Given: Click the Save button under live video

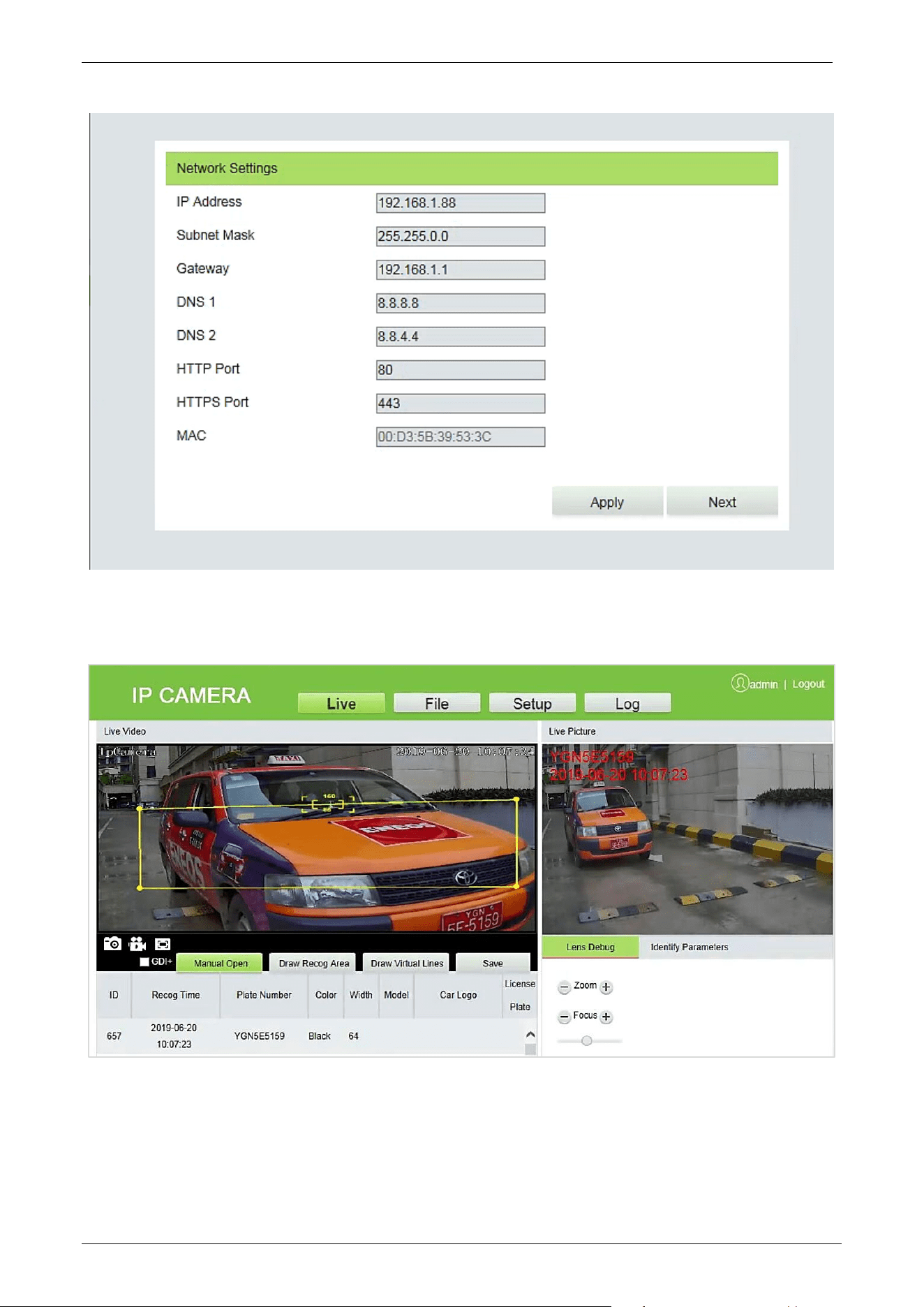Looking at the screenshot, I should [x=493, y=963].
